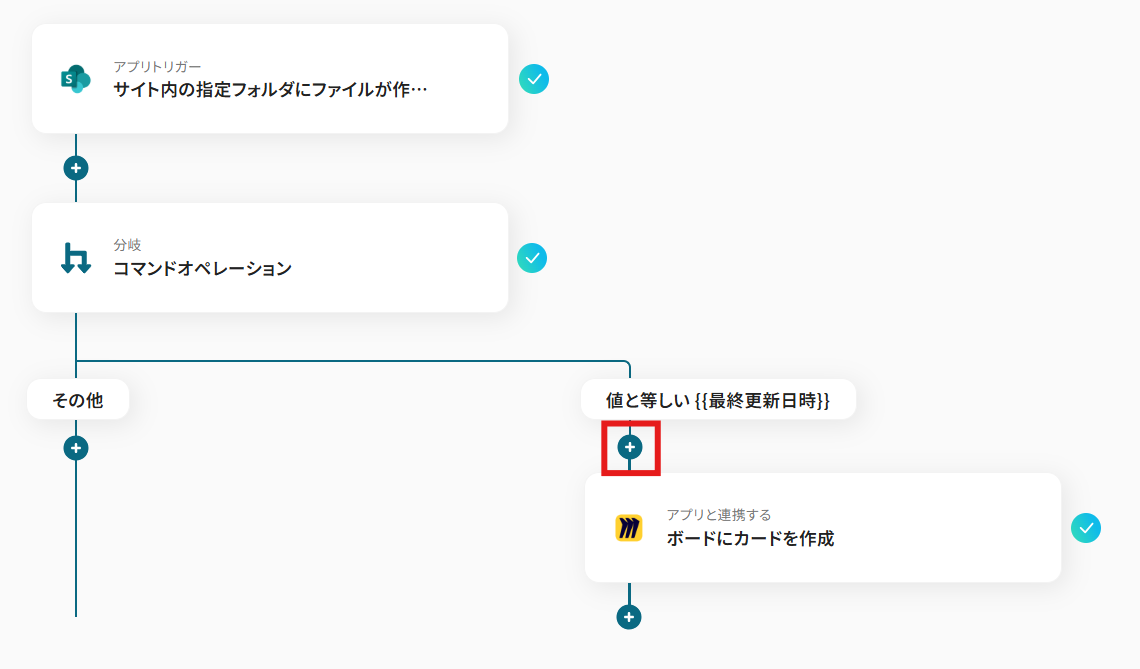The width and height of the screenshot is (1140, 669).
Task: Click the Miro app icon
Action: [x=629, y=528]
